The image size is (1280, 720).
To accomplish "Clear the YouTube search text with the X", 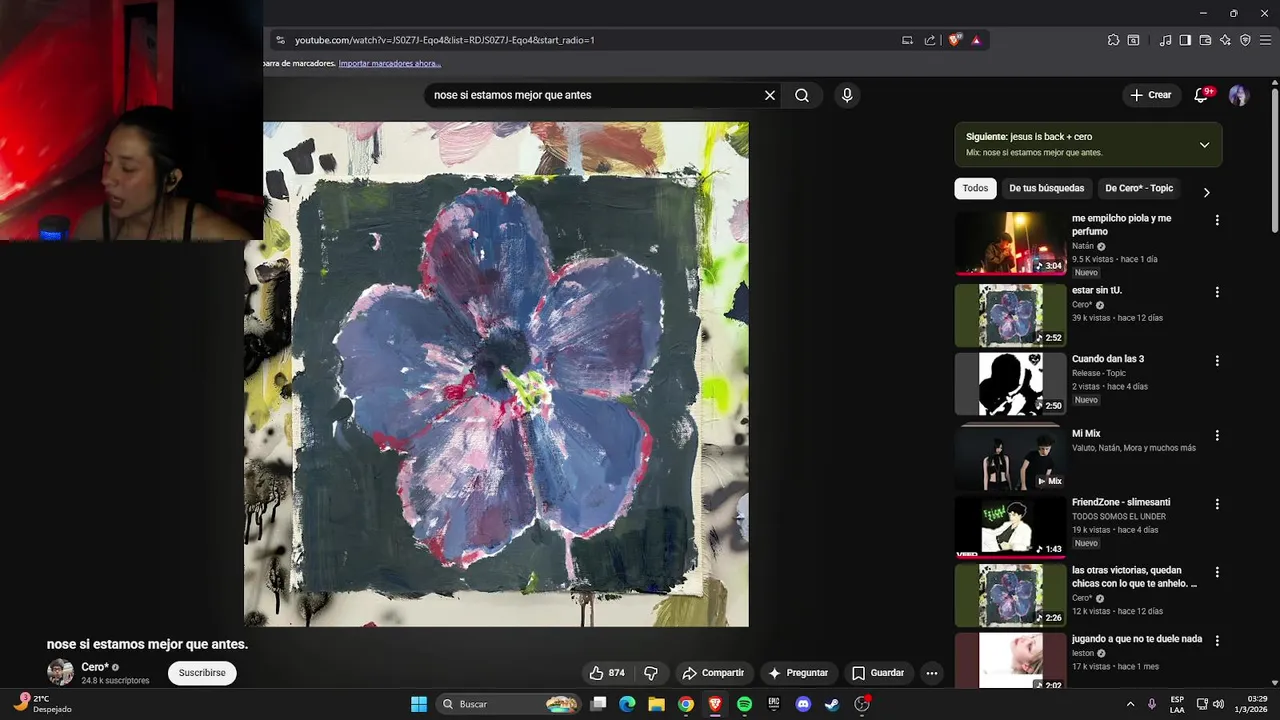I will click(x=770, y=95).
